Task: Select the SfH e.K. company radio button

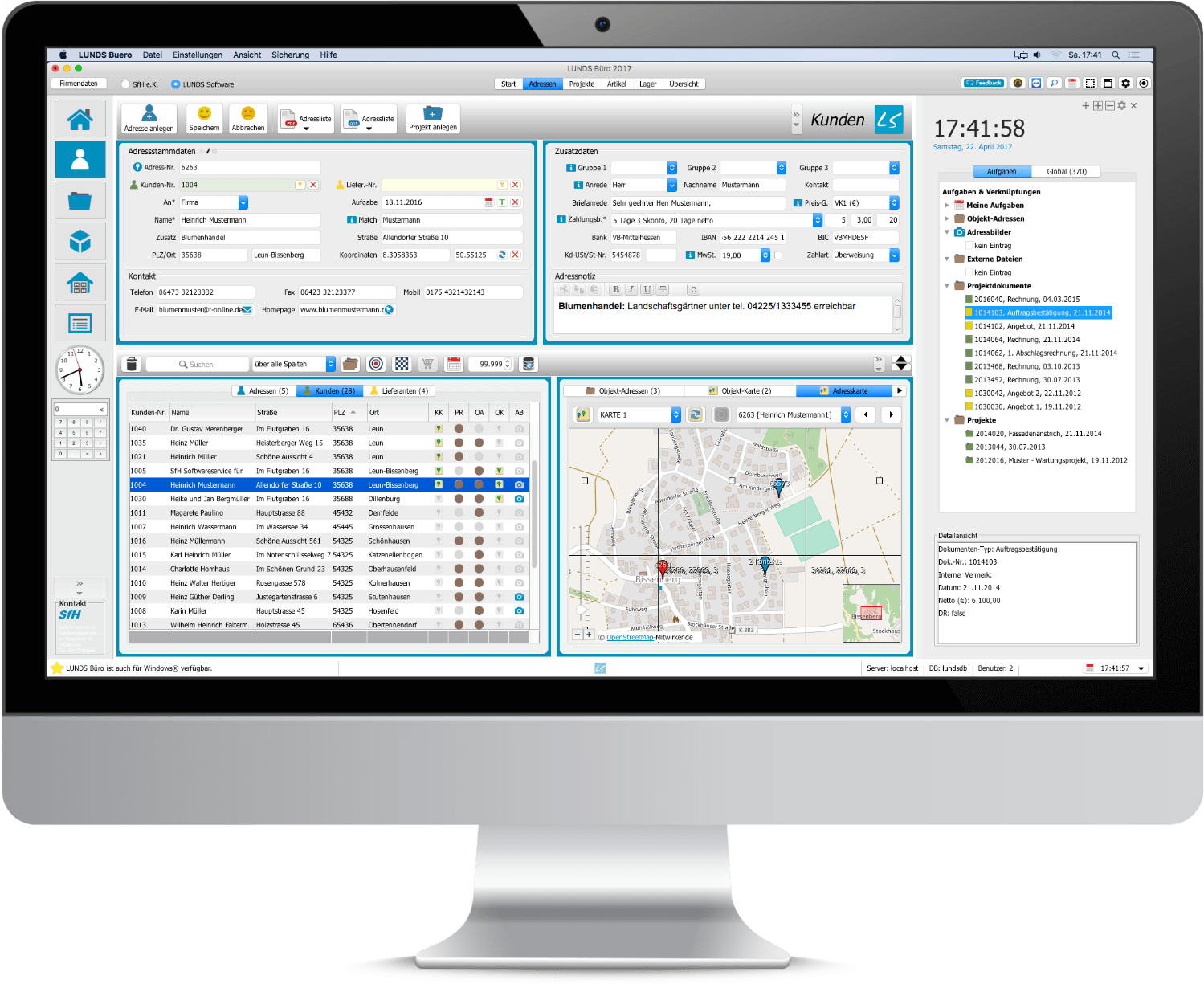Action: click(125, 84)
